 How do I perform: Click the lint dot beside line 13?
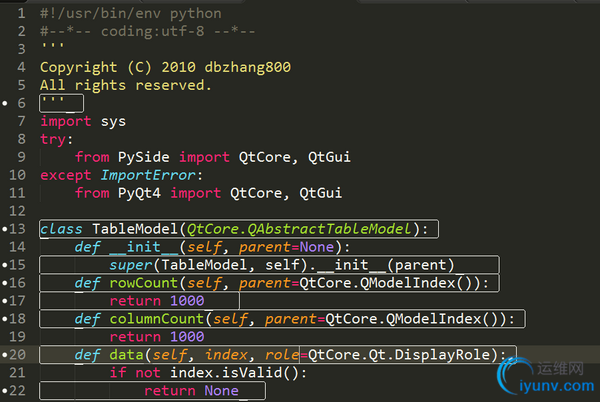point(5,229)
